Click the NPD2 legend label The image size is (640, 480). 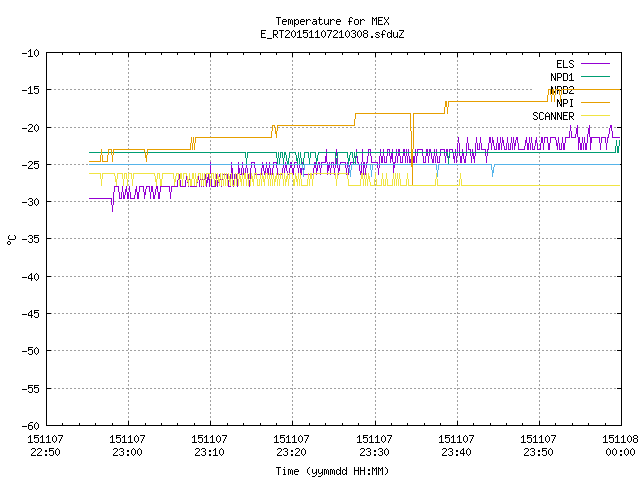562,90
